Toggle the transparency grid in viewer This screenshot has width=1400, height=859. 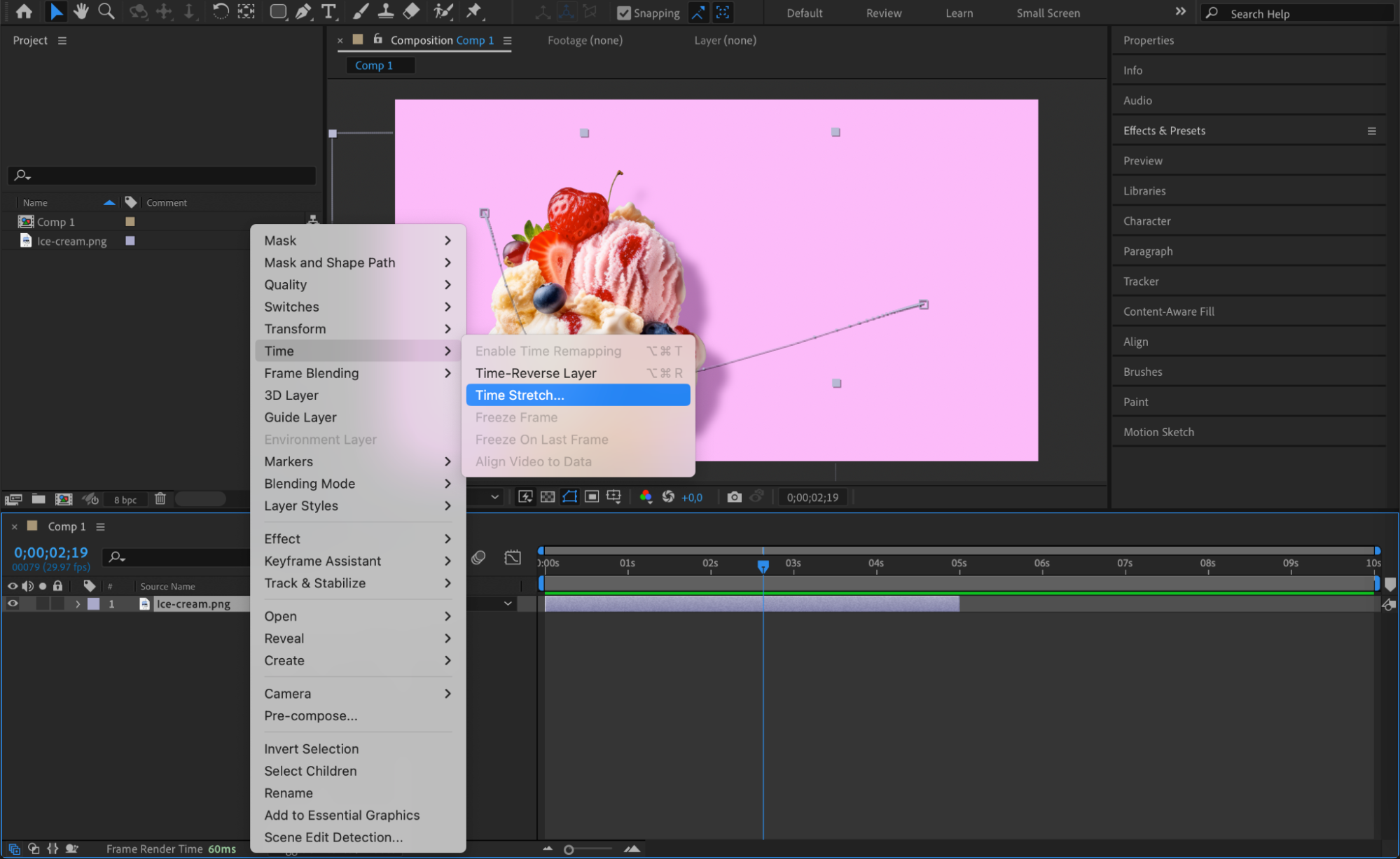coord(548,497)
